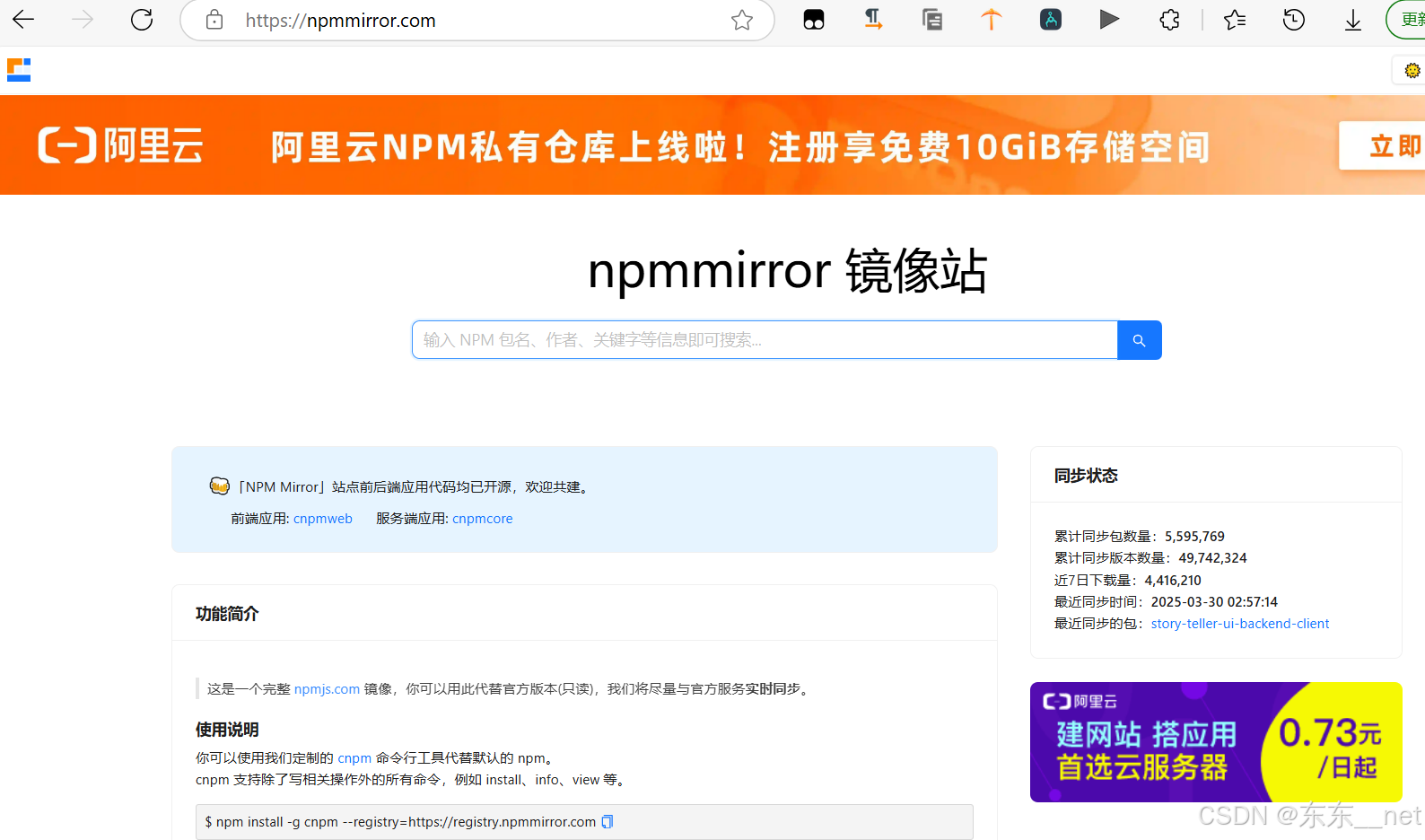Open browser history clock icon
Viewport: 1425px width, 840px height.
coord(1294,20)
